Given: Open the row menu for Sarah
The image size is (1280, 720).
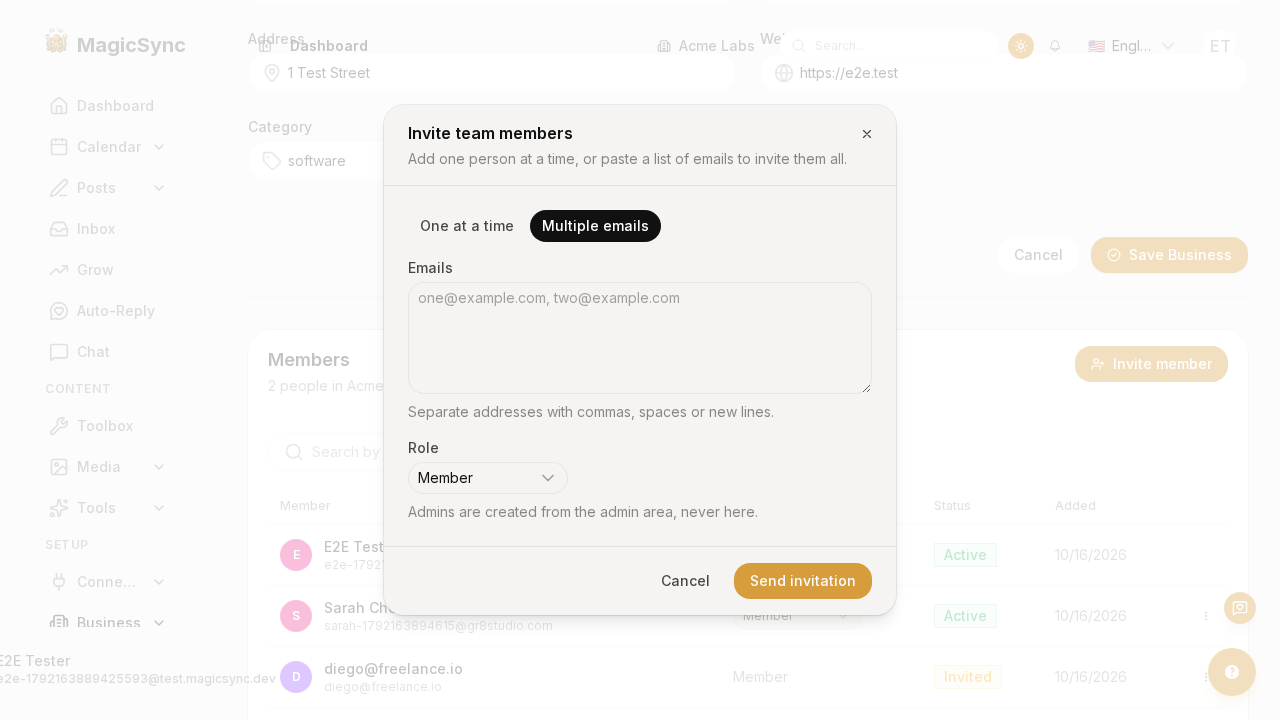Looking at the screenshot, I should point(1206,616).
